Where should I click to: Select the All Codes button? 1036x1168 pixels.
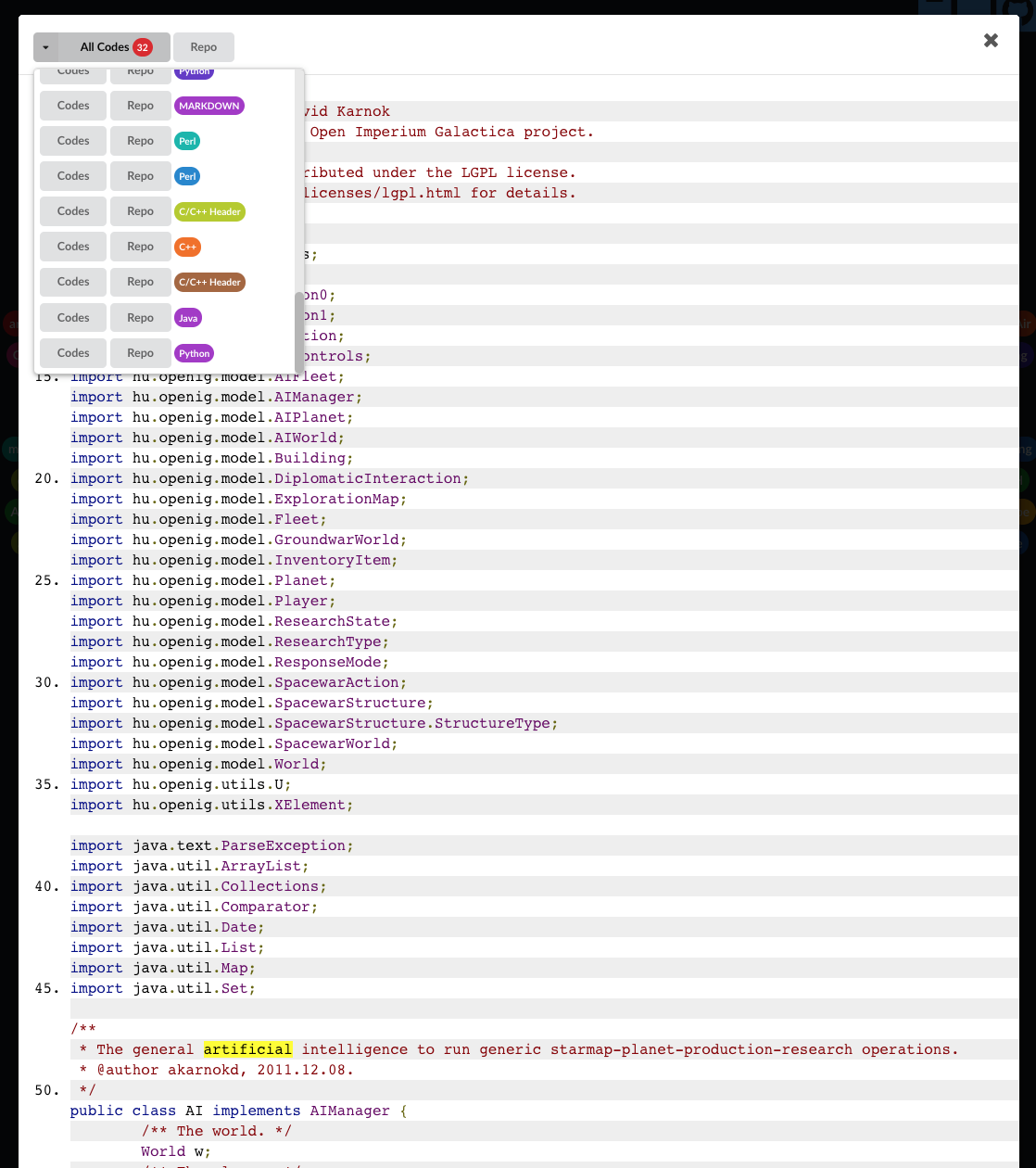coord(104,47)
